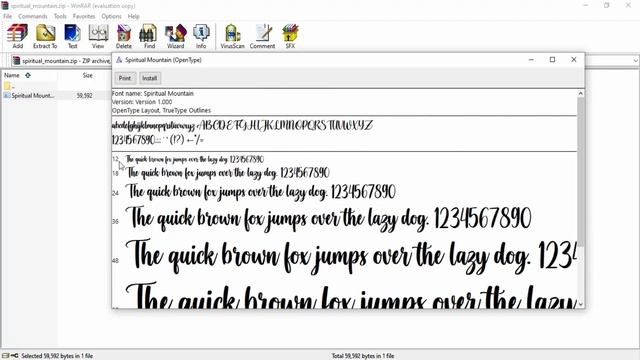Click the Add icon in WinRAR toolbar

18,36
